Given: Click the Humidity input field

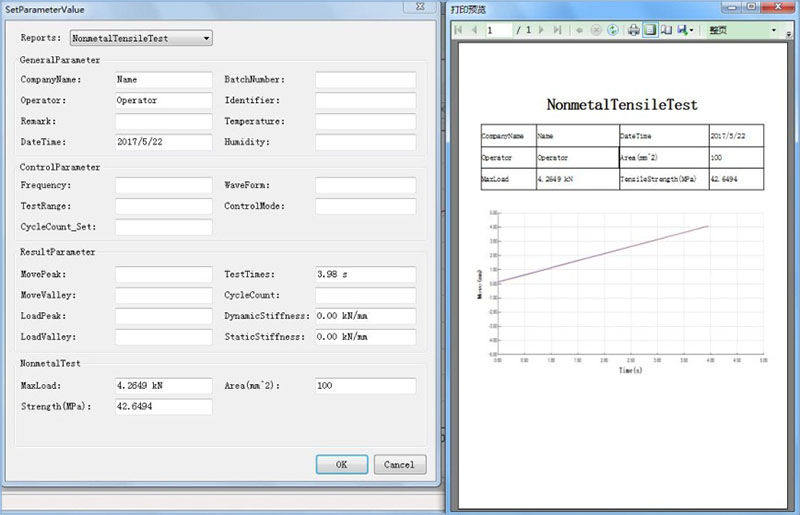Looking at the screenshot, I should click(365, 142).
